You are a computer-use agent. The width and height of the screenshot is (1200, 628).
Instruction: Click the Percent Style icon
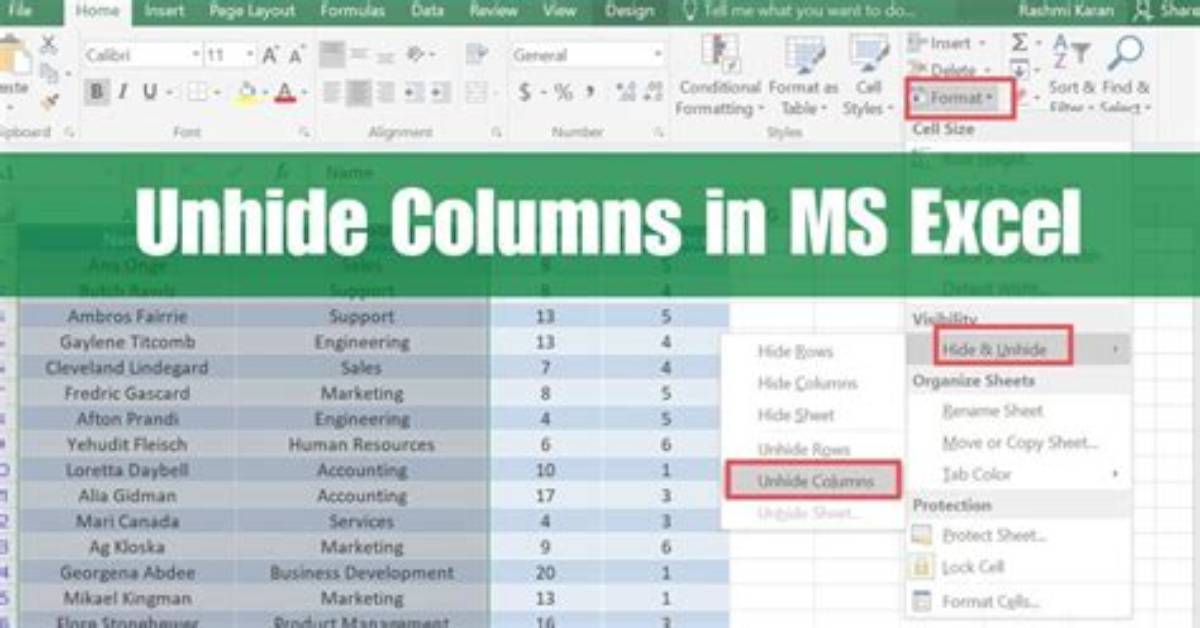563,93
